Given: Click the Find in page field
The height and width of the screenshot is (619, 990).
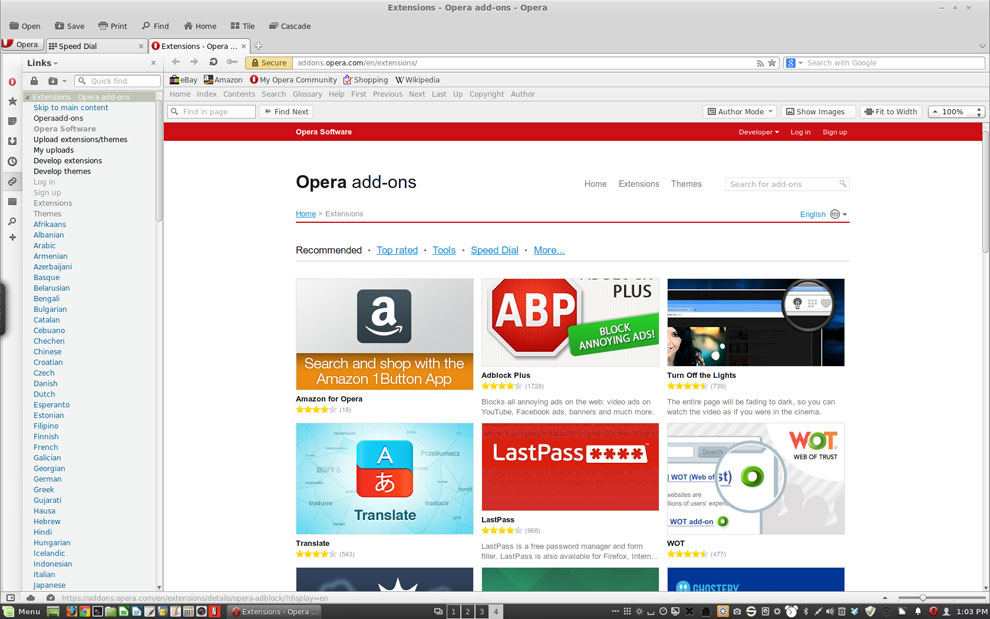Looking at the screenshot, I should pos(212,112).
